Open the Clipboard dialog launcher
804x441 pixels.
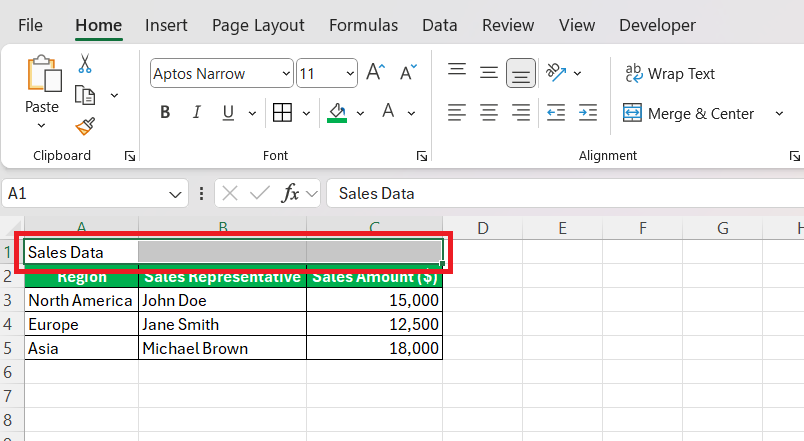(130, 156)
